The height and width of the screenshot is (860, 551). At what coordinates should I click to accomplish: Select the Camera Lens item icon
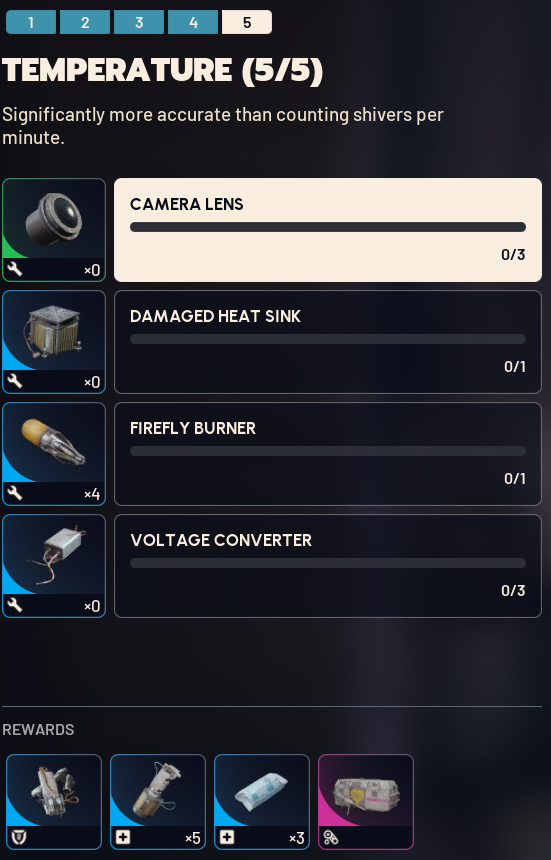54,230
